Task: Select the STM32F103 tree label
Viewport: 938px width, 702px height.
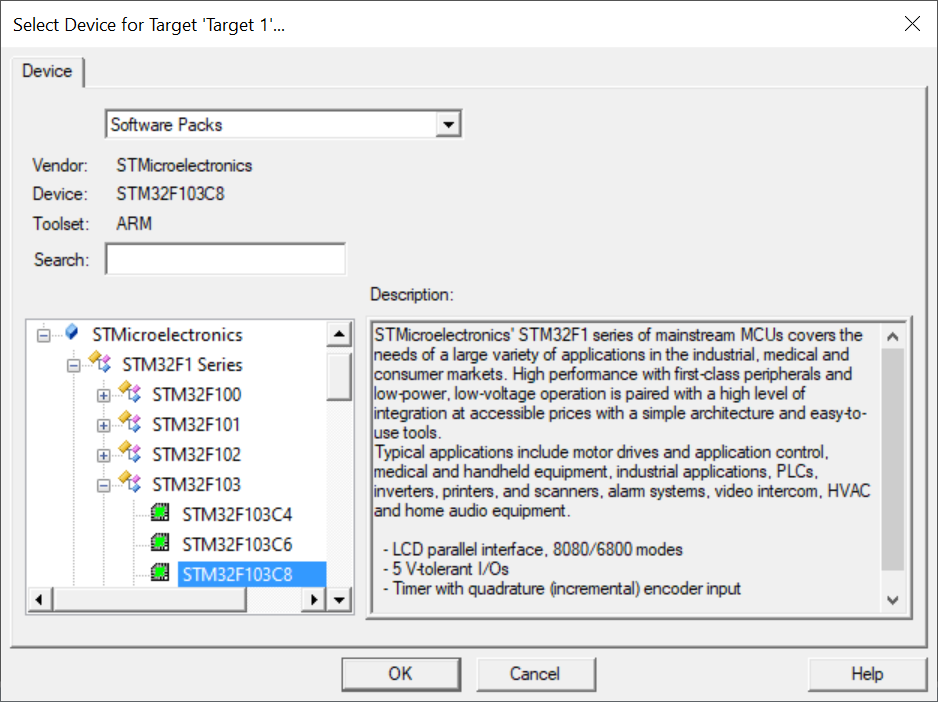Action: (x=196, y=484)
